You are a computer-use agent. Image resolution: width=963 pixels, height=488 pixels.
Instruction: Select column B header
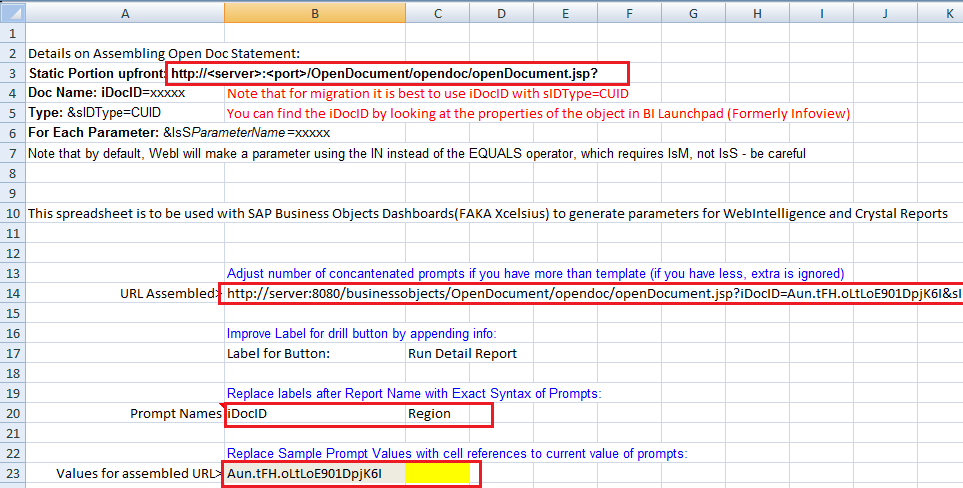[314, 13]
